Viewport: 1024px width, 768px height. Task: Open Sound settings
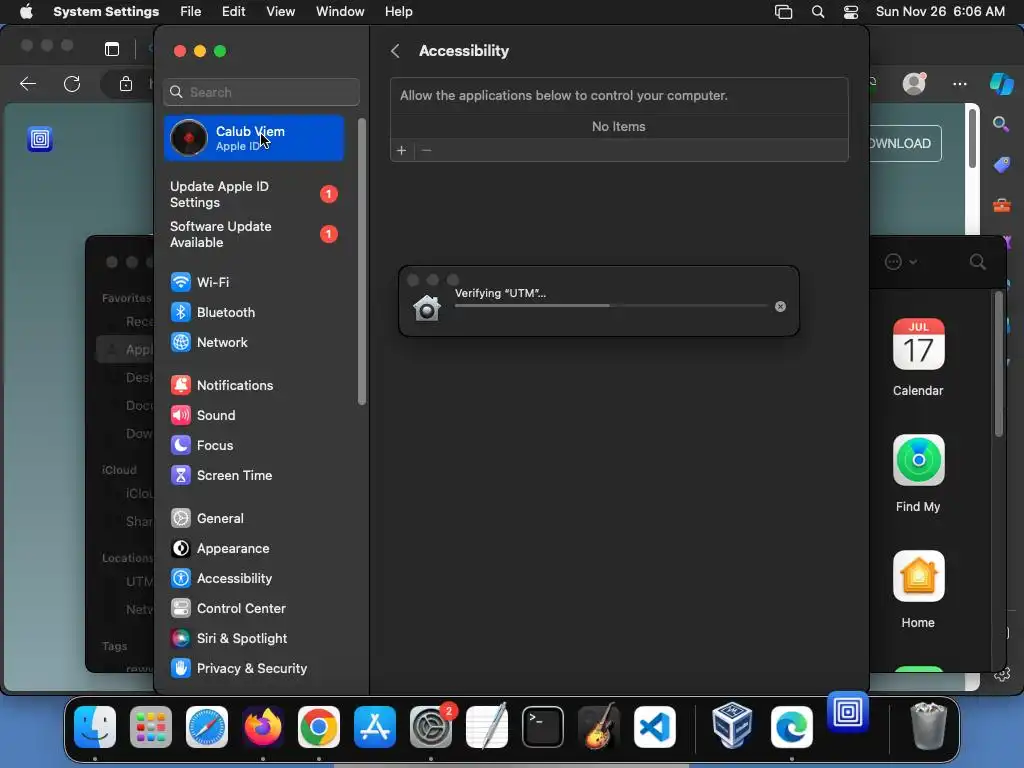click(x=203, y=415)
